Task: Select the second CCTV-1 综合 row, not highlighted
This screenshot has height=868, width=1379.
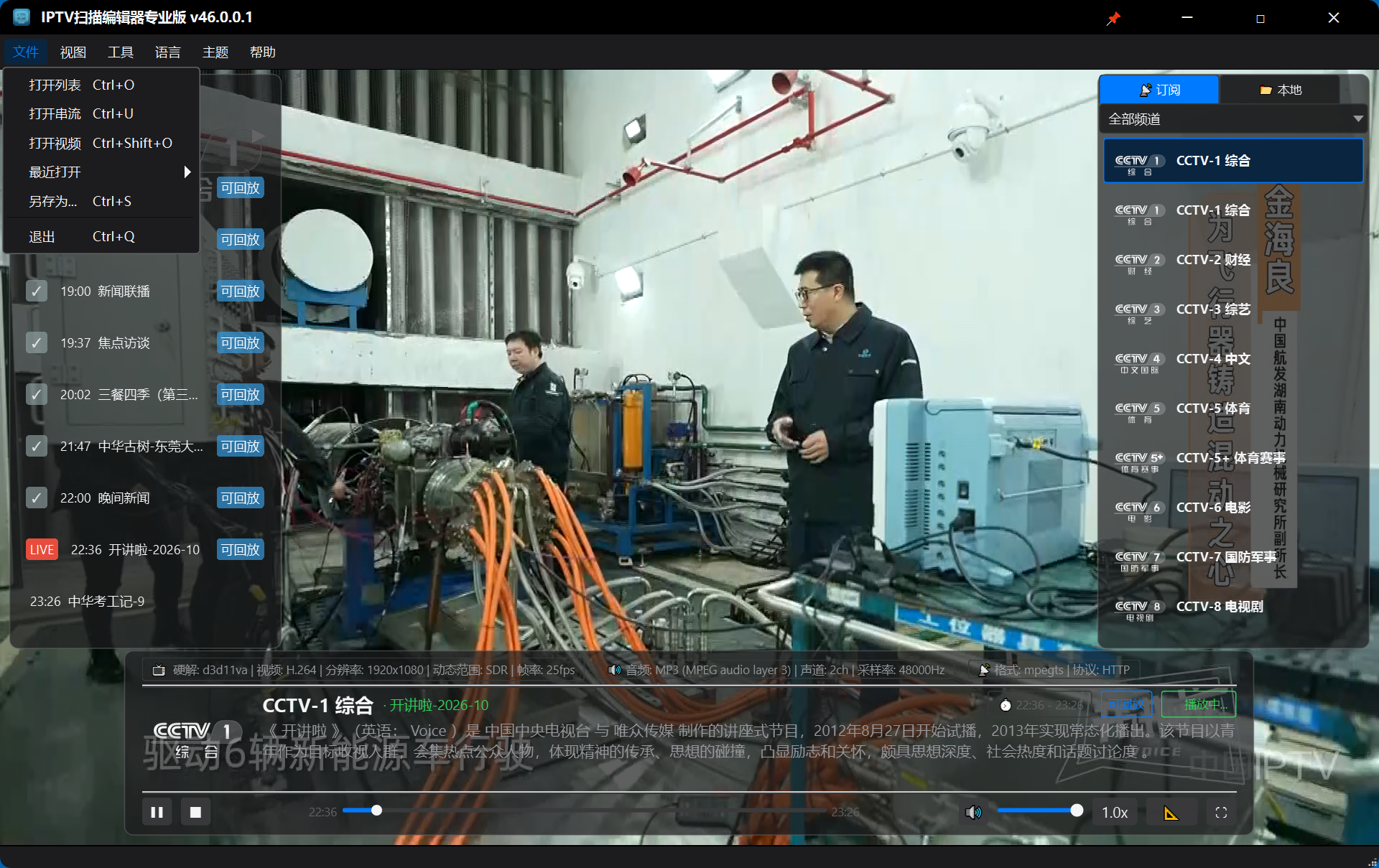Action: [1233, 210]
